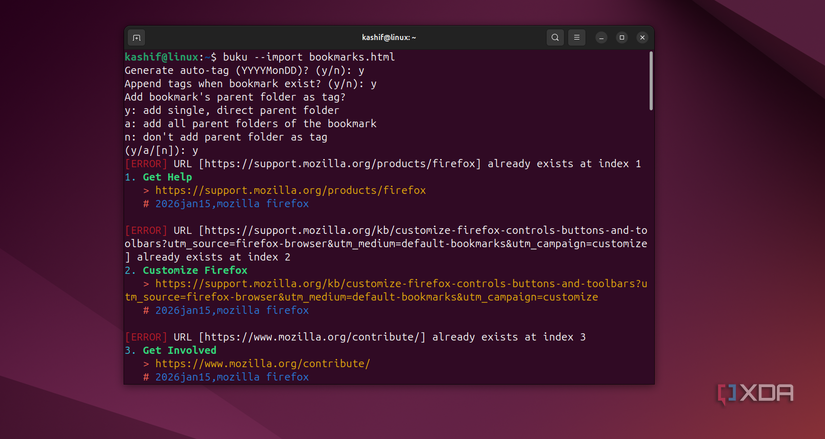Viewport: 825px width, 439px height.
Task: Click the tags line under Get Help
Action: 226,204
